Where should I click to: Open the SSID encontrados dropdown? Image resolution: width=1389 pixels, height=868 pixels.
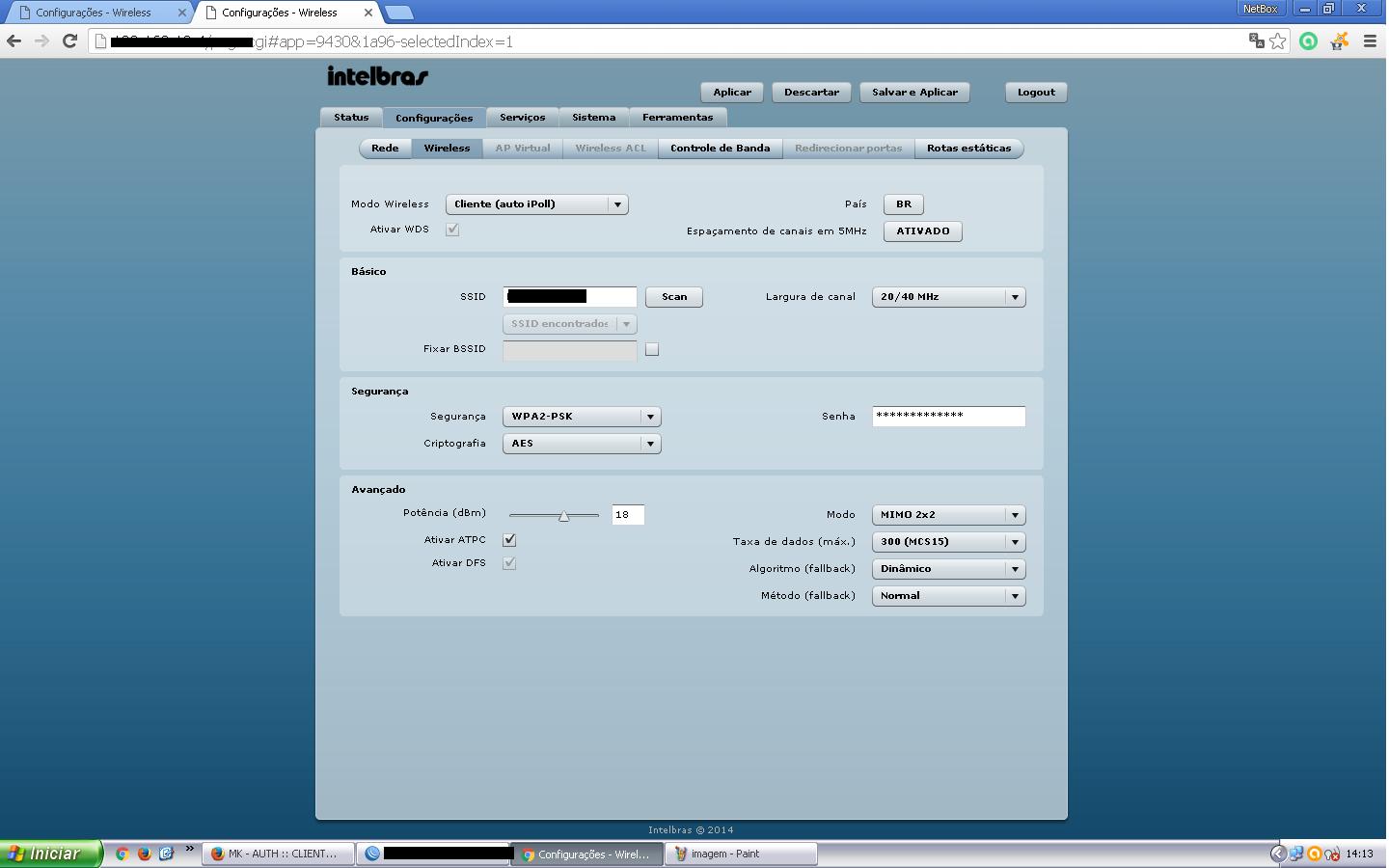[x=570, y=324]
